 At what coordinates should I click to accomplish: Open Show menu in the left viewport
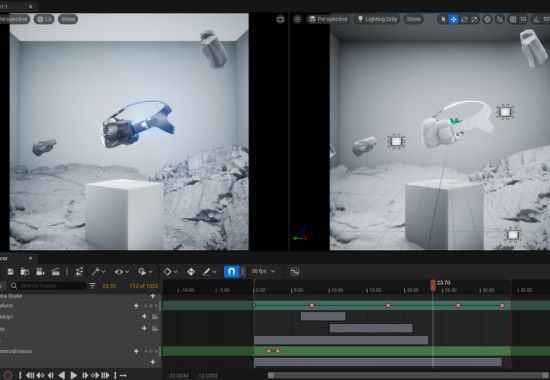[x=68, y=19]
